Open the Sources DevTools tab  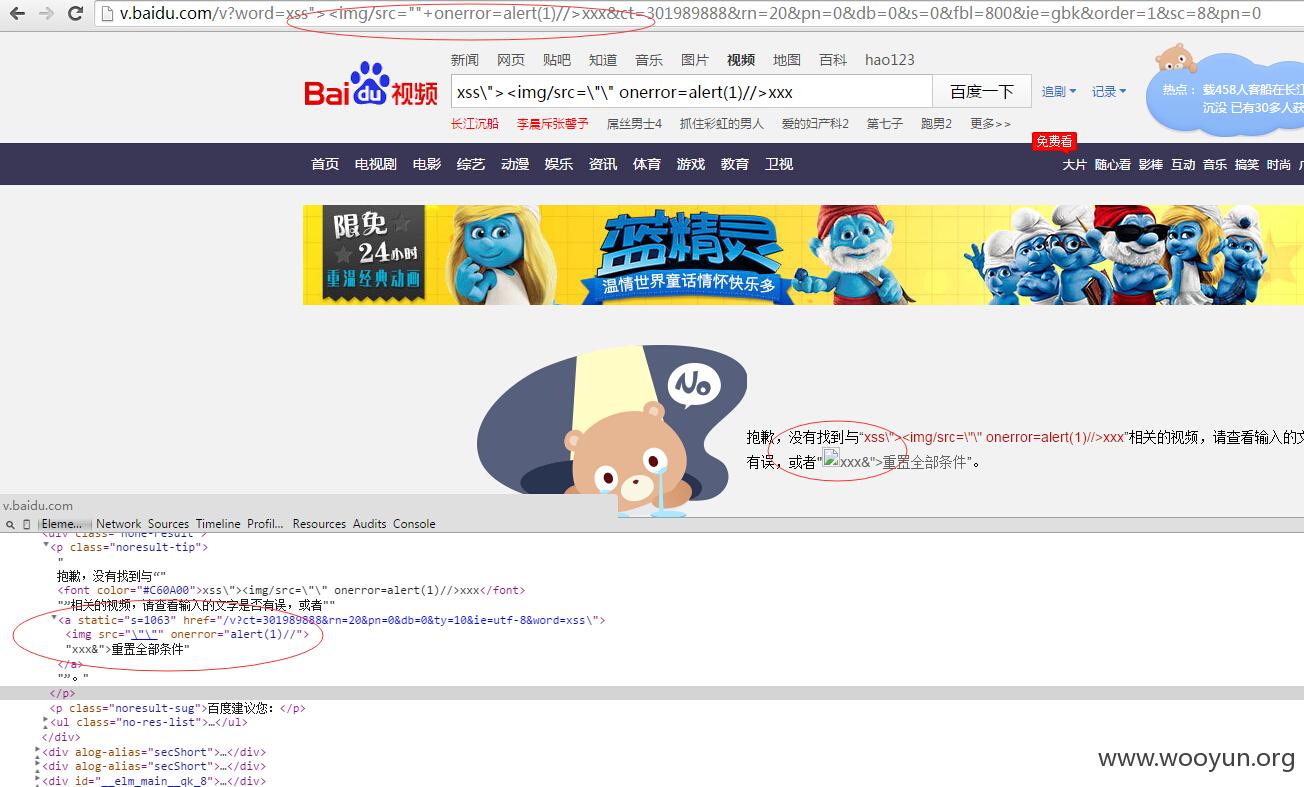168,524
